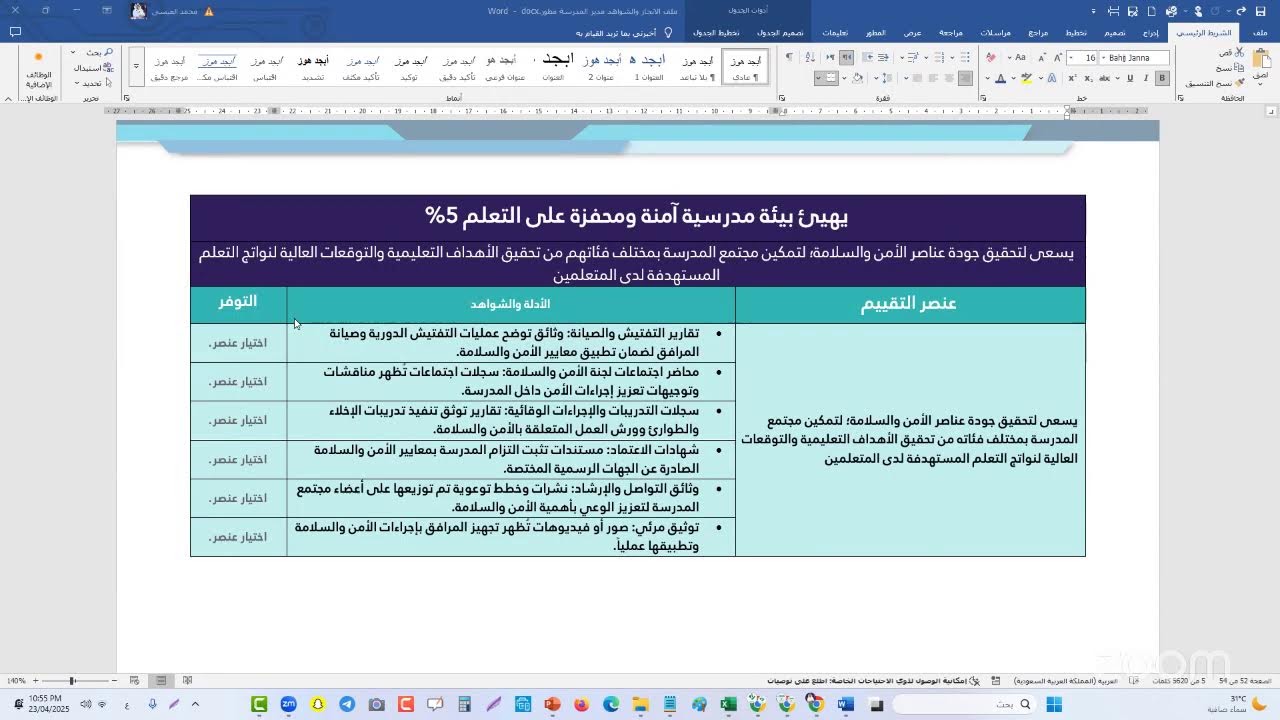Toggle Bold formatting button
The height and width of the screenshot is (720, 1280).
pyautogui.click(x=1162, y=78)
